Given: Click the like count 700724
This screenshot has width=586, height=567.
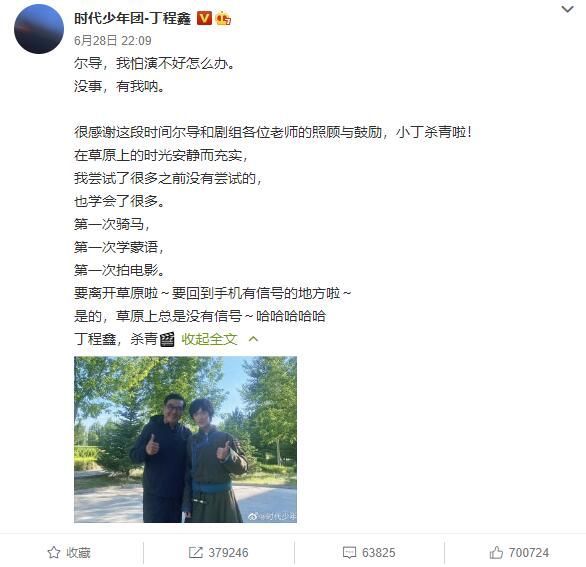Looking at the screenshot, I should (x=529, y=552).
